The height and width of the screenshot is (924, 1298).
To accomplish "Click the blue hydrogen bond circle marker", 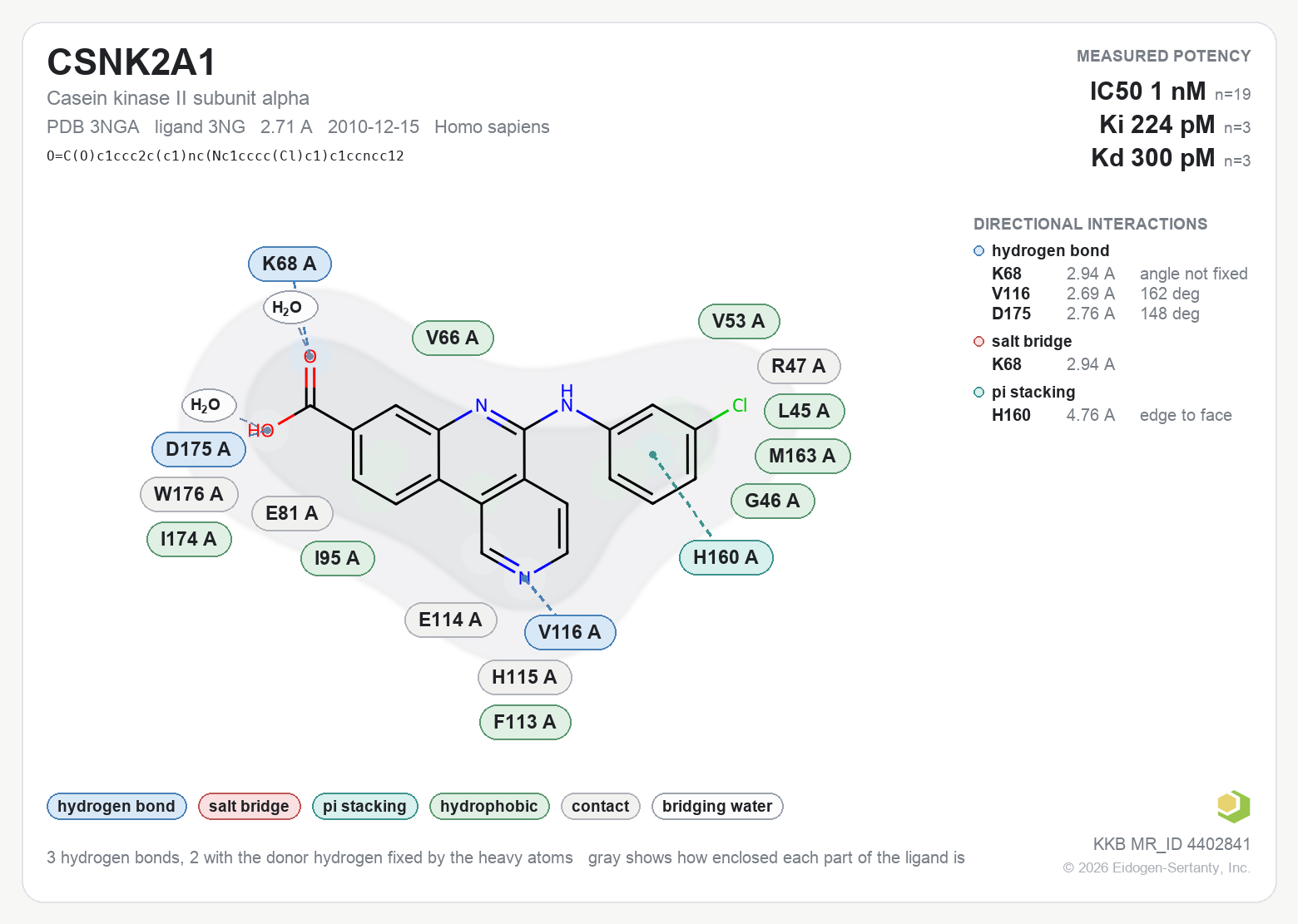I will [979, 251].
